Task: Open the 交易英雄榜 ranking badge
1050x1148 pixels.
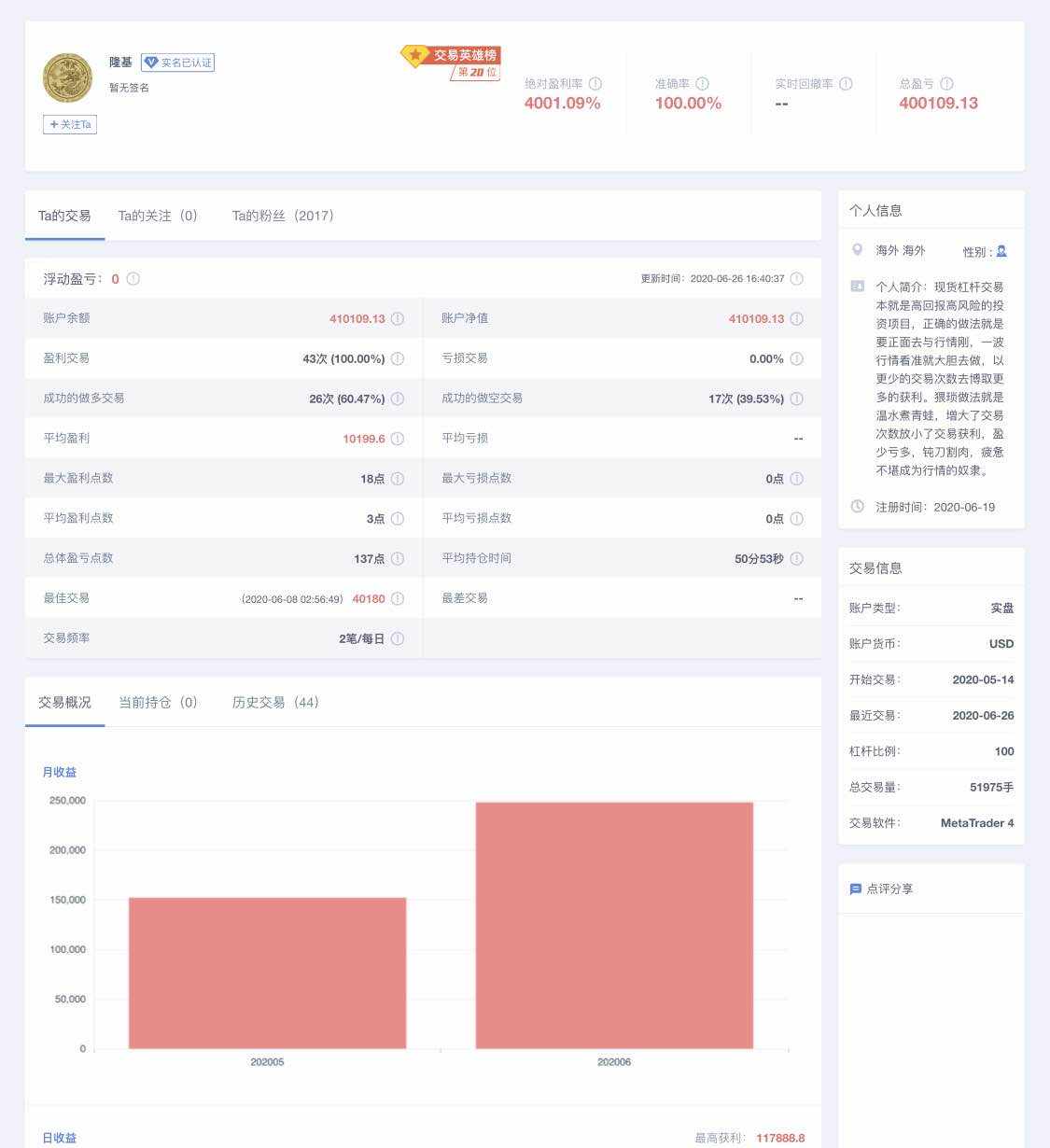Action: tap(452, 63)
